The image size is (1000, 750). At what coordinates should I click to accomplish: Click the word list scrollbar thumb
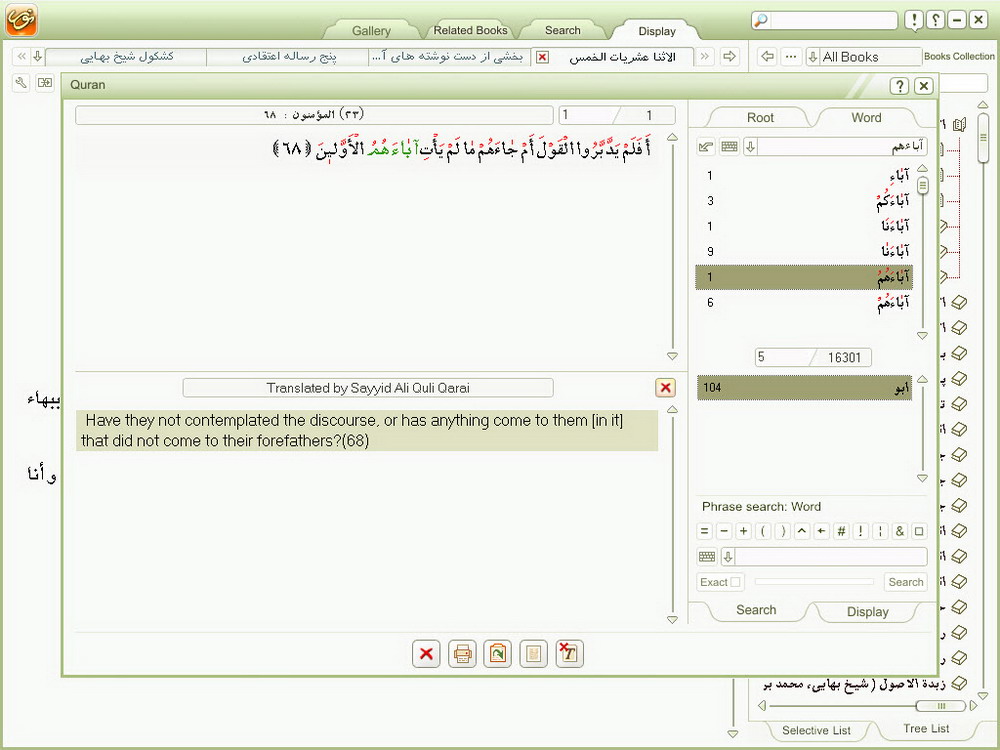922,186
